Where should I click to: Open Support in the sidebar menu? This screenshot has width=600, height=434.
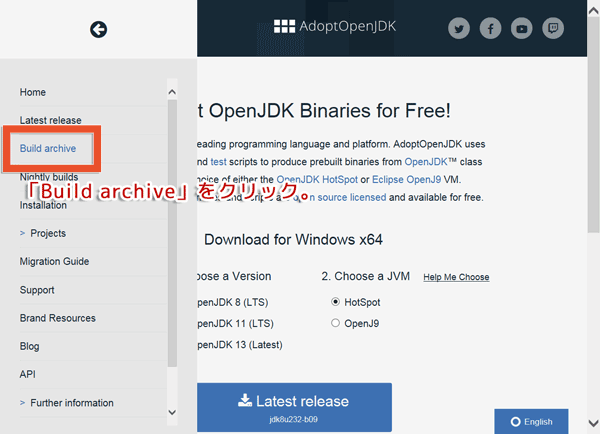(x=37, y=290)
